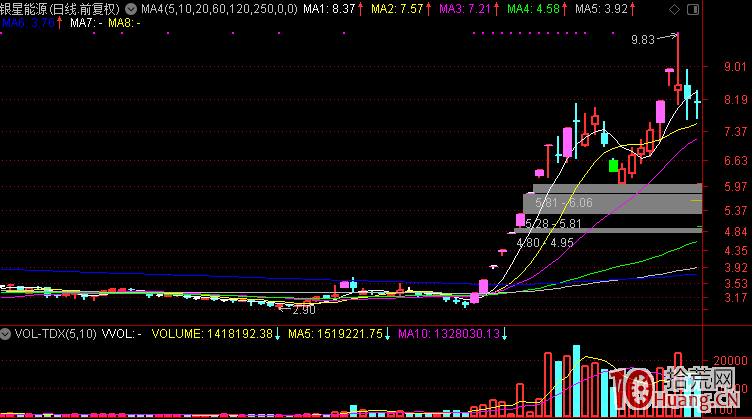Select the 5.81 - 6.06 gap zone
Viewport: 752px width, 419px height.
pos(564,203)
